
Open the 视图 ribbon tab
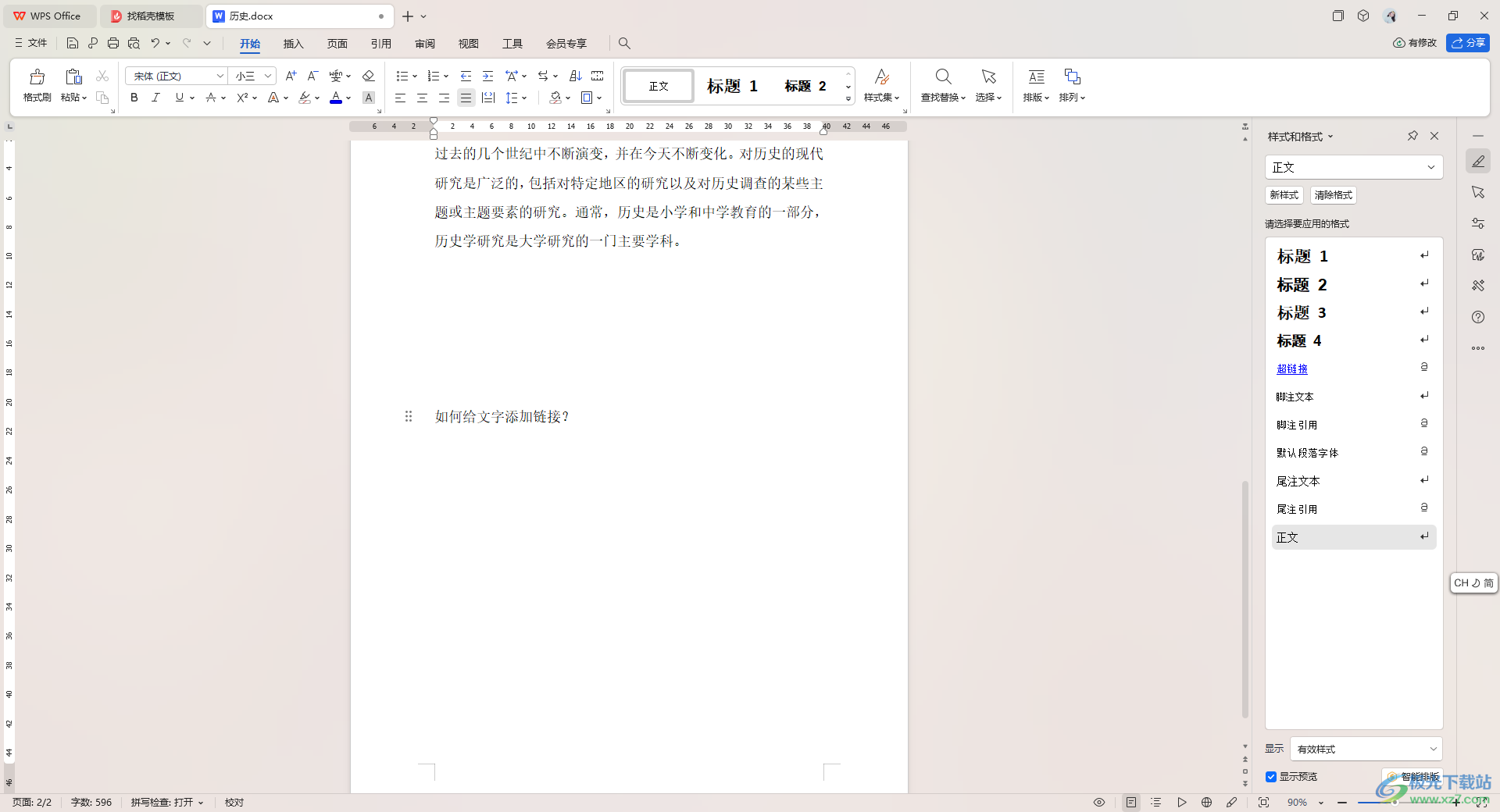469,44
